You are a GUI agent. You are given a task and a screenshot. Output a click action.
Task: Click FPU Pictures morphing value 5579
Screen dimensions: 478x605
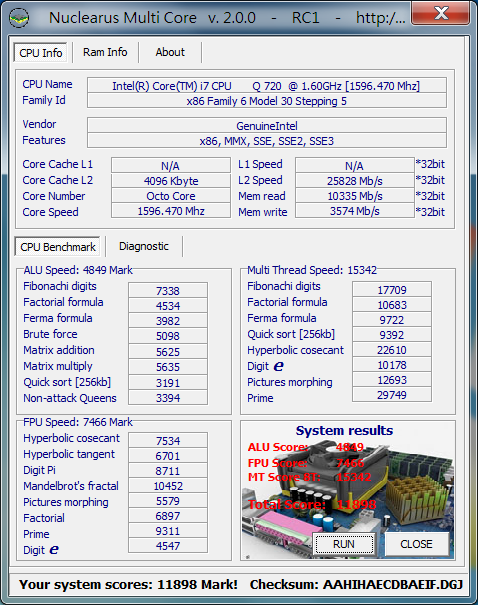tap(168, 501)
